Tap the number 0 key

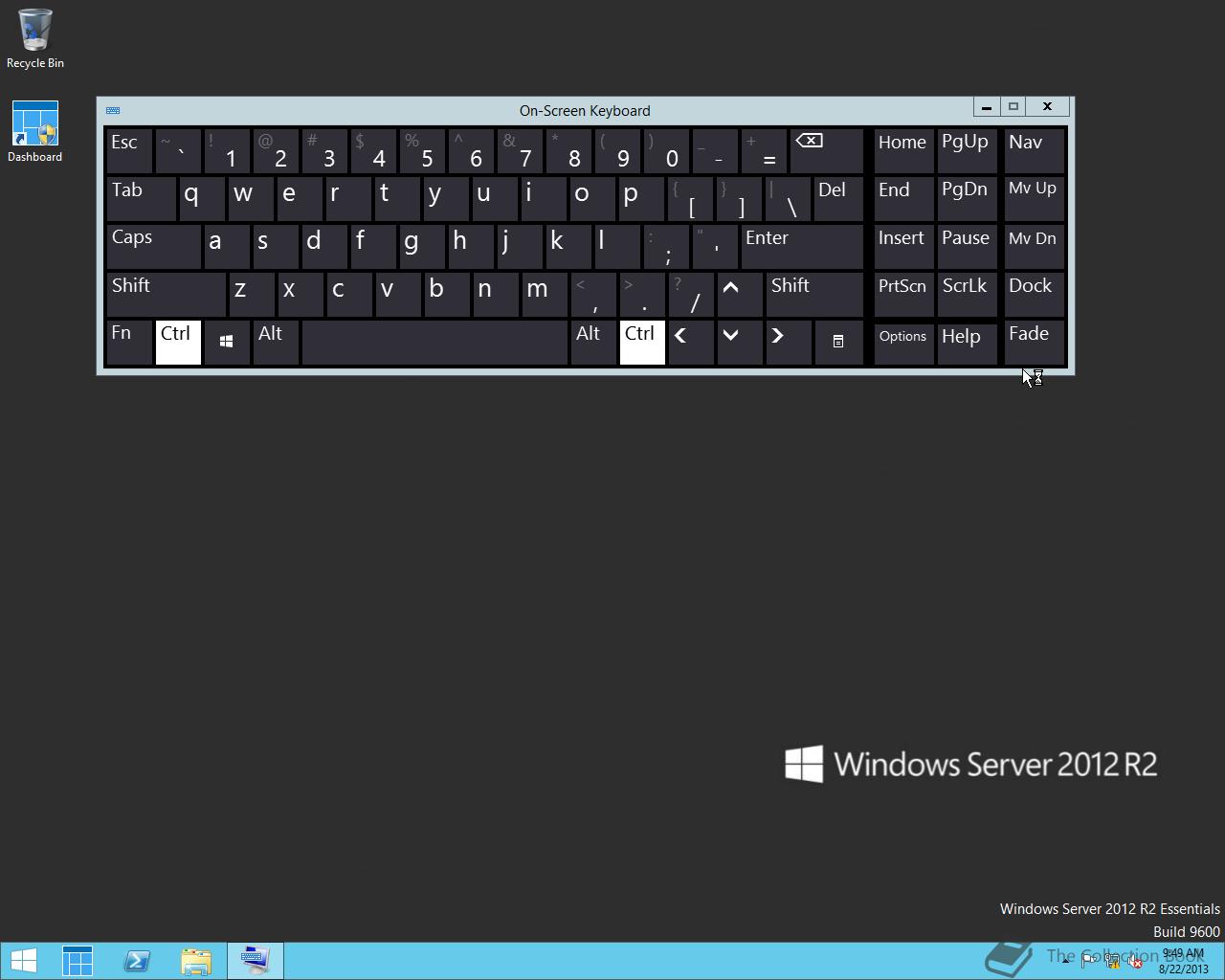[666, 150]
